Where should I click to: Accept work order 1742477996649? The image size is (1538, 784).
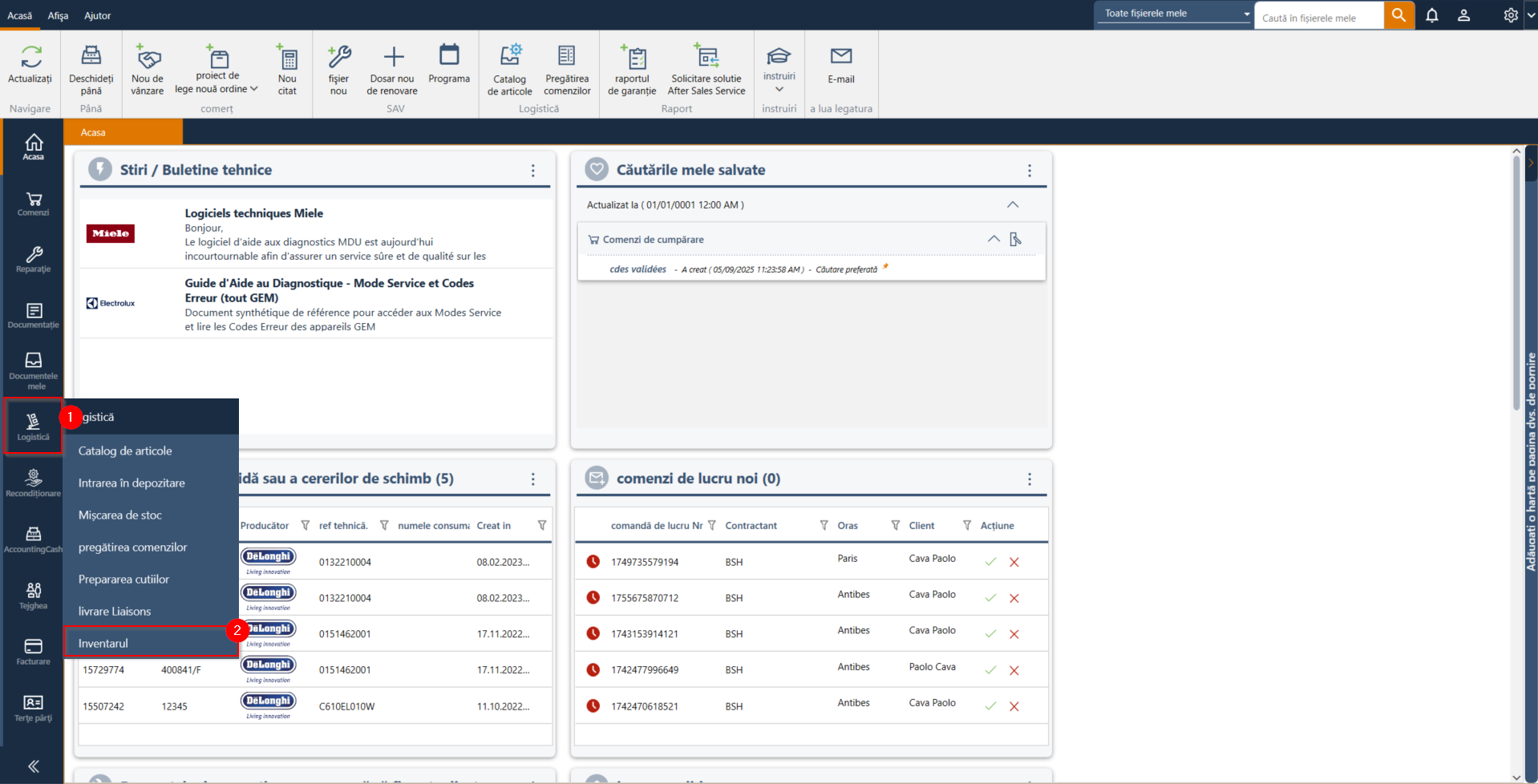point(990,670)
